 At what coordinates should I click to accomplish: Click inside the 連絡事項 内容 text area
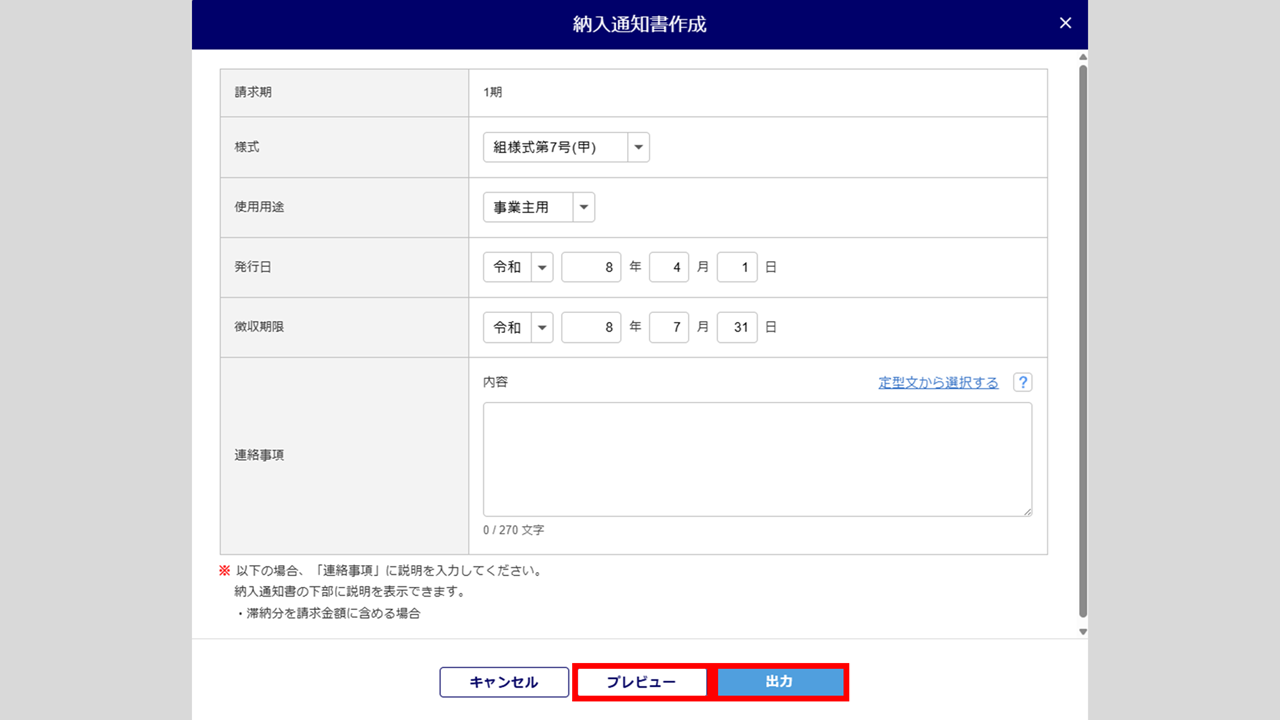(x=757, y=459)
